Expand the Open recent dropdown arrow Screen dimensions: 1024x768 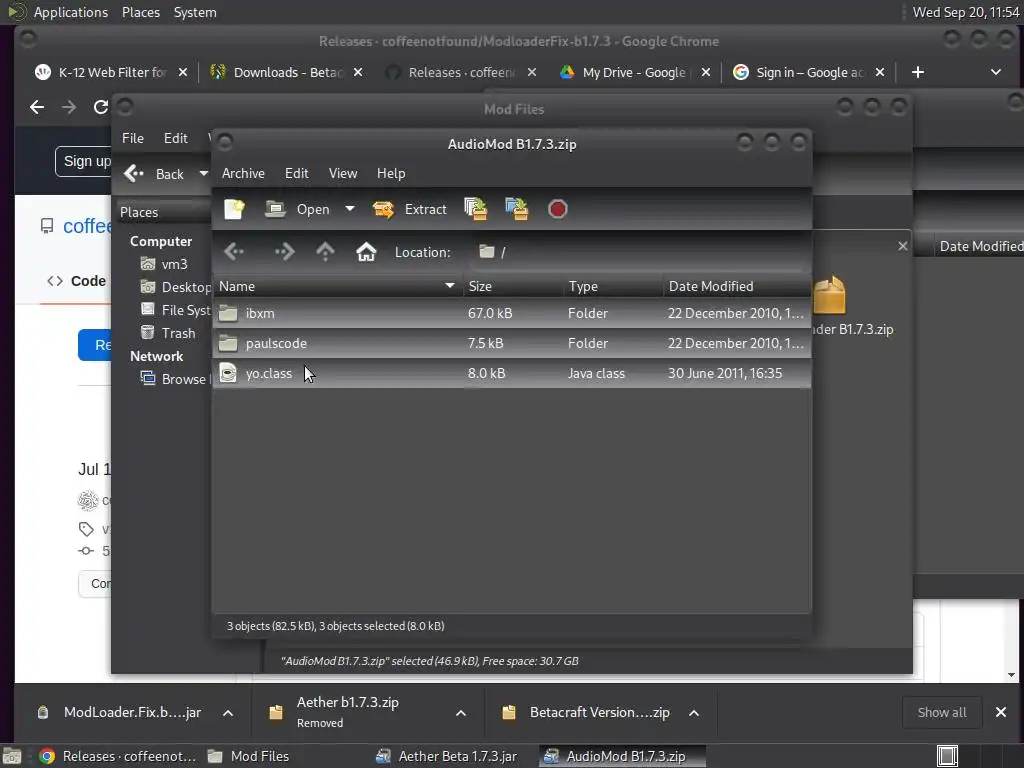(x=349, y=209)
